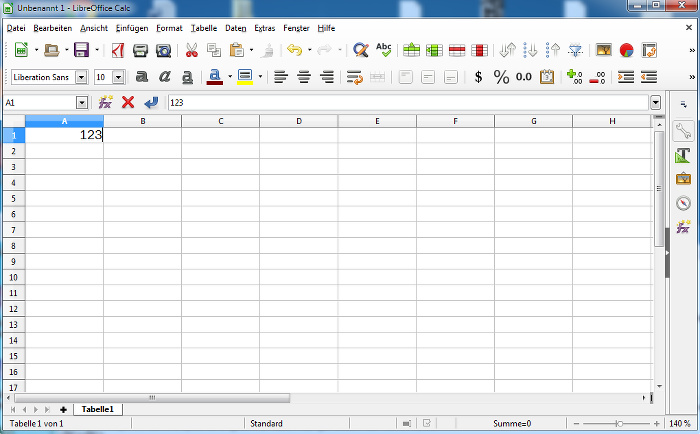Insert image icon
This screenshot has height=434, width=700.
(x=604, y=50)
